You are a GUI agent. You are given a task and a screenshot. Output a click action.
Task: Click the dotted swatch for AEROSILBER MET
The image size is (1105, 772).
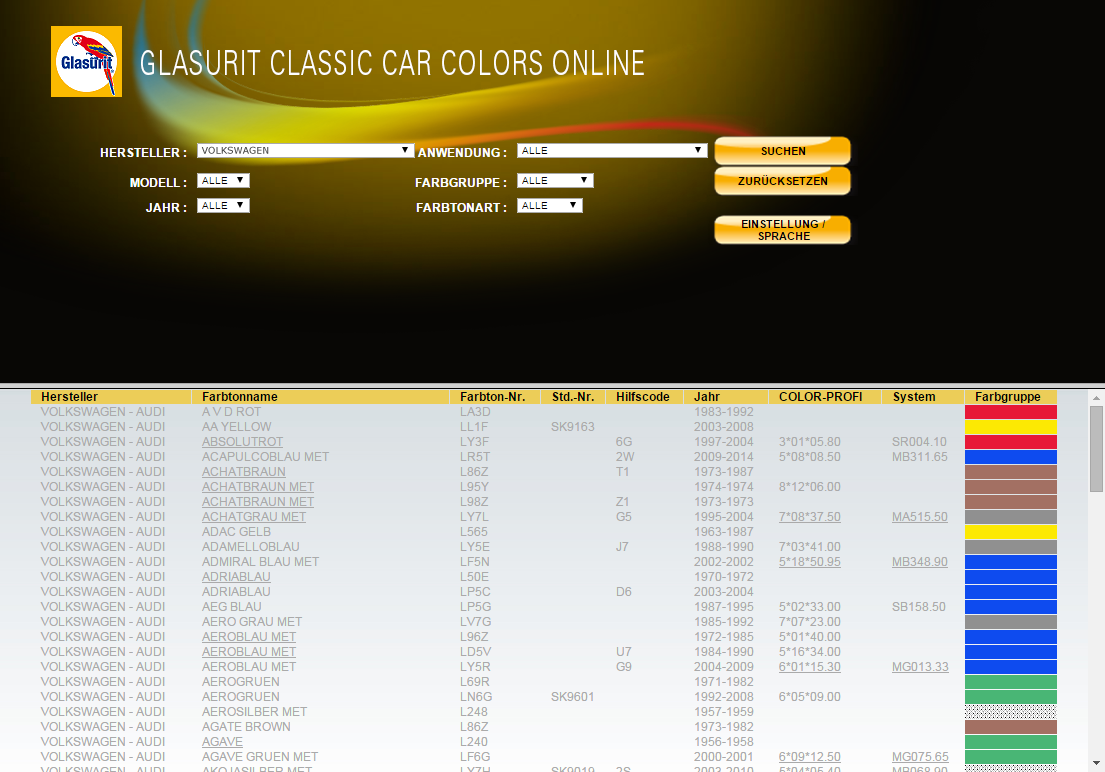[x=1011, y=711]
